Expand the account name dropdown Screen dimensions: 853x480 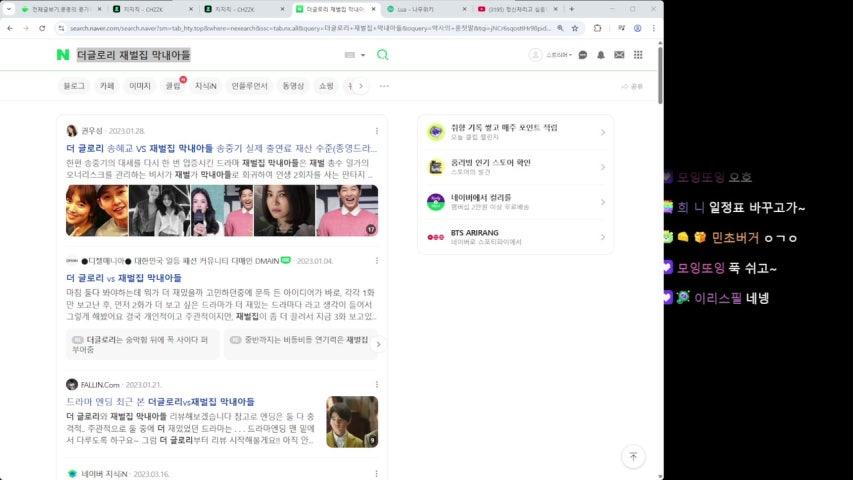coord(559,55)
